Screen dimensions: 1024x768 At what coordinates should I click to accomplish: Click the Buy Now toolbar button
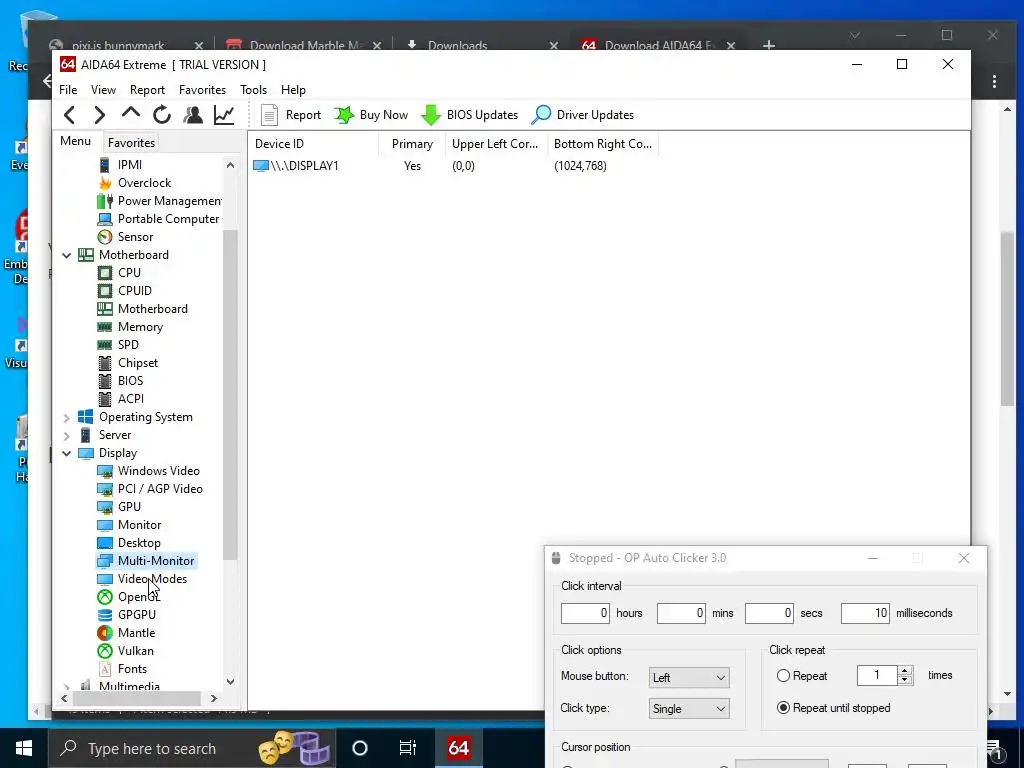click(371, 115)
